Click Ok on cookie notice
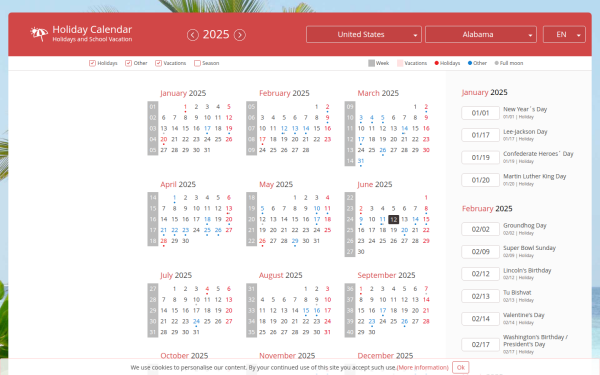The image size is (600, 375). (460, 367)
